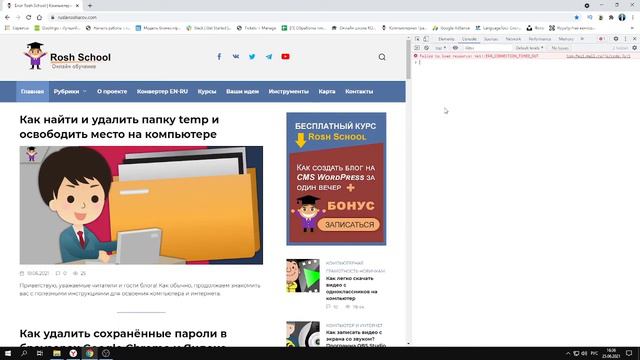640x360 pixels.
Task: Click the red error count badge
Action: coord(601,39)
